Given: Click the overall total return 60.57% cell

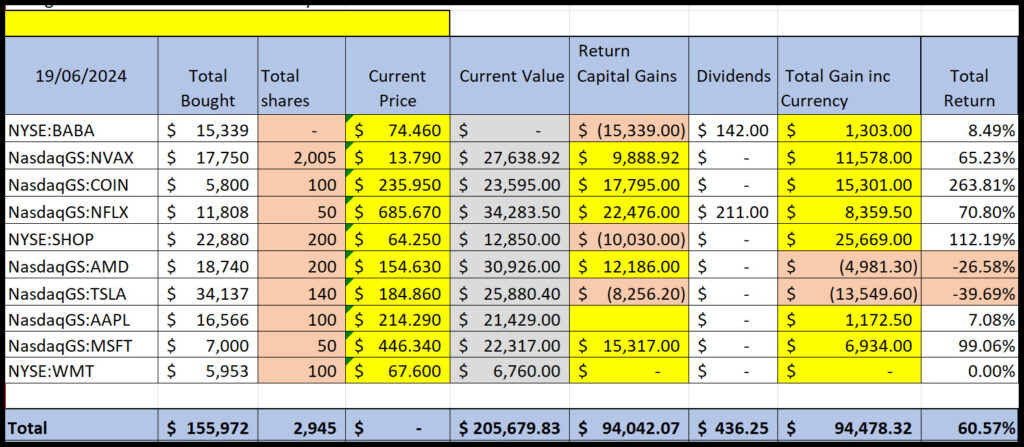Looking at the screenshot, I should coord(970,428).
